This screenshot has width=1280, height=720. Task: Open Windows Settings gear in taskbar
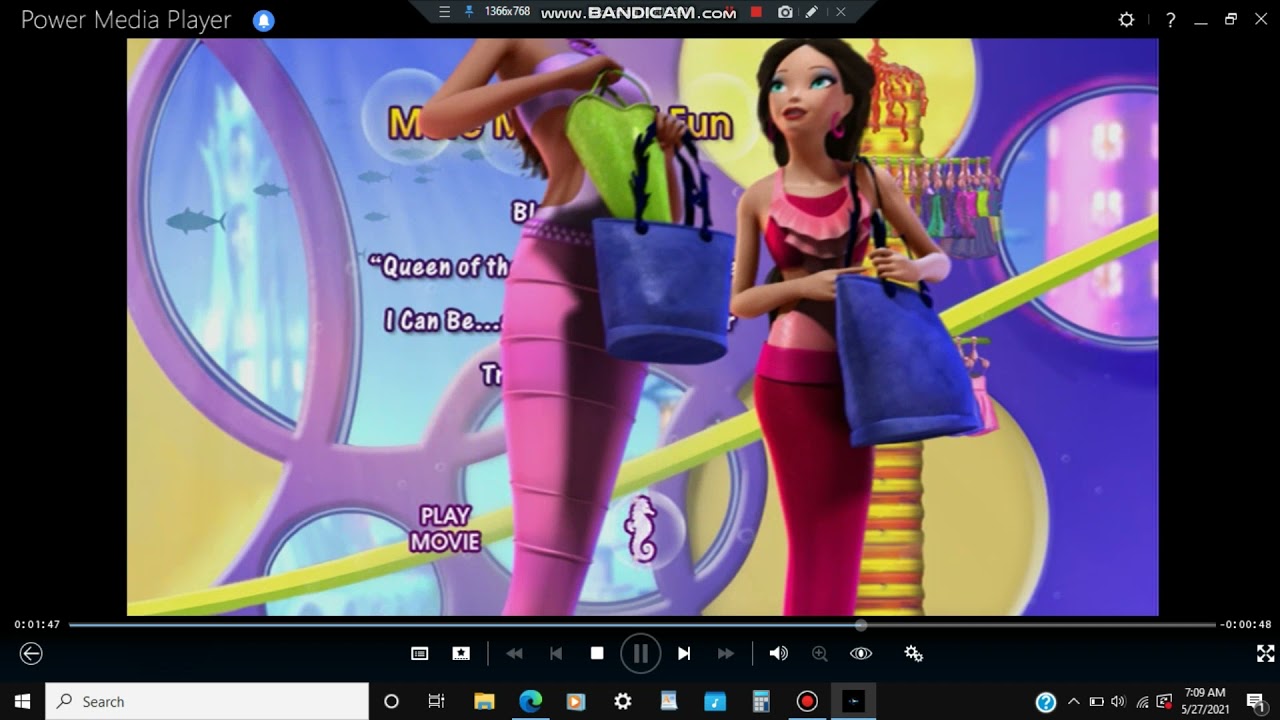(x=622, y=702)
